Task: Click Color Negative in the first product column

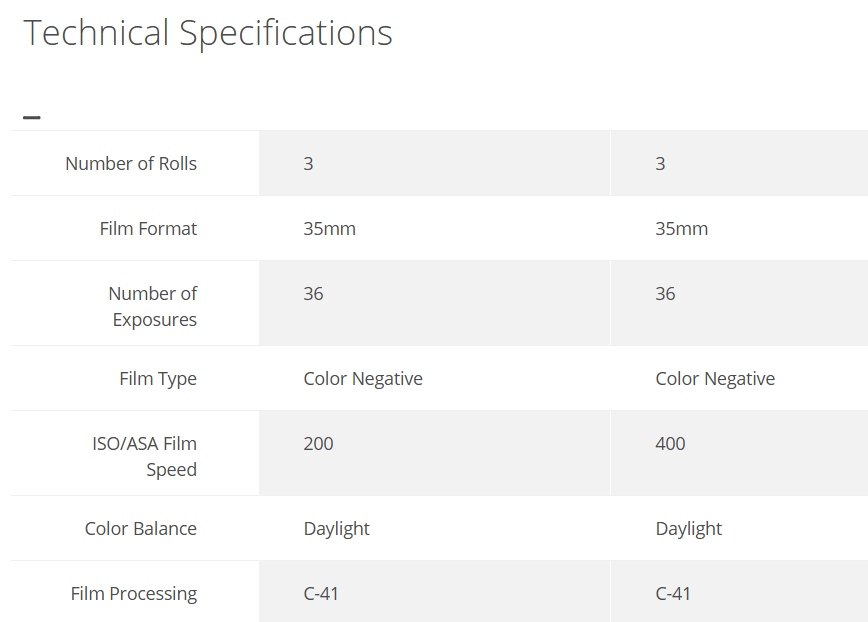Action: click(x=363, y=378)
